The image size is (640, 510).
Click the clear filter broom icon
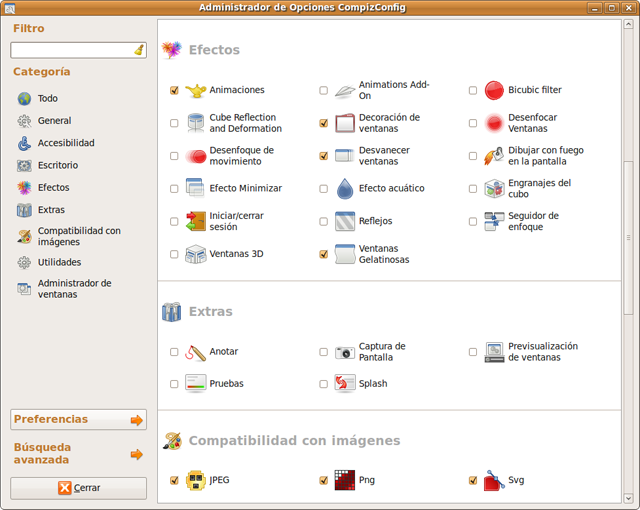click(138, 49)
